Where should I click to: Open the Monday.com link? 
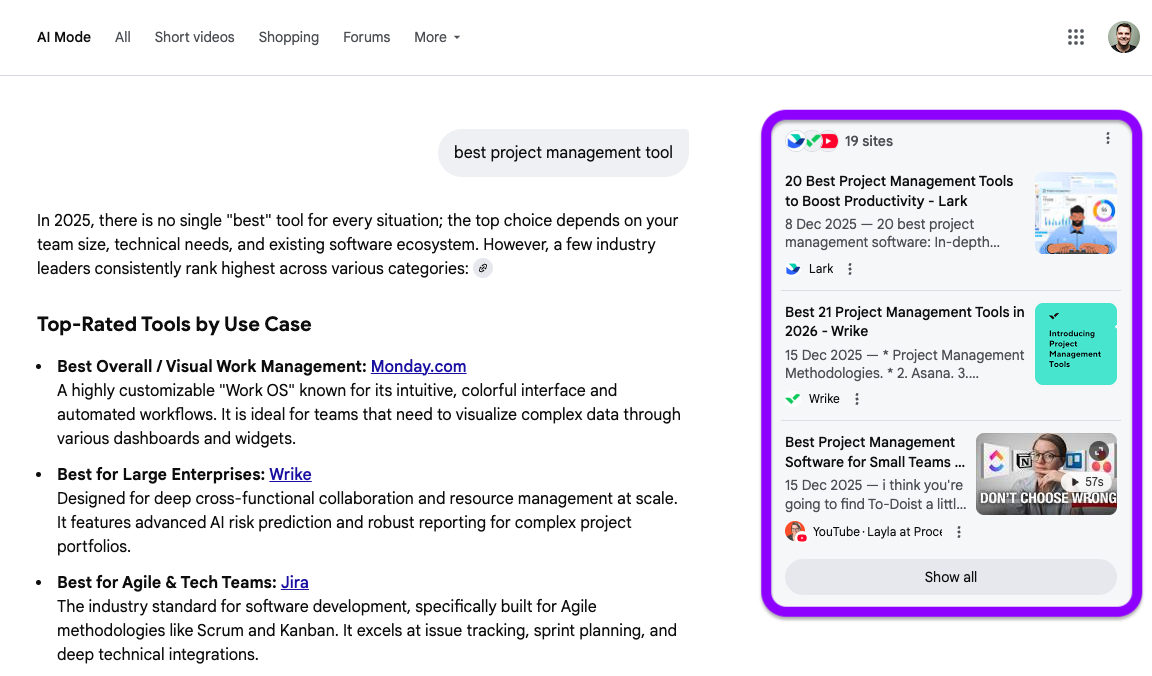tap(418, 366)
